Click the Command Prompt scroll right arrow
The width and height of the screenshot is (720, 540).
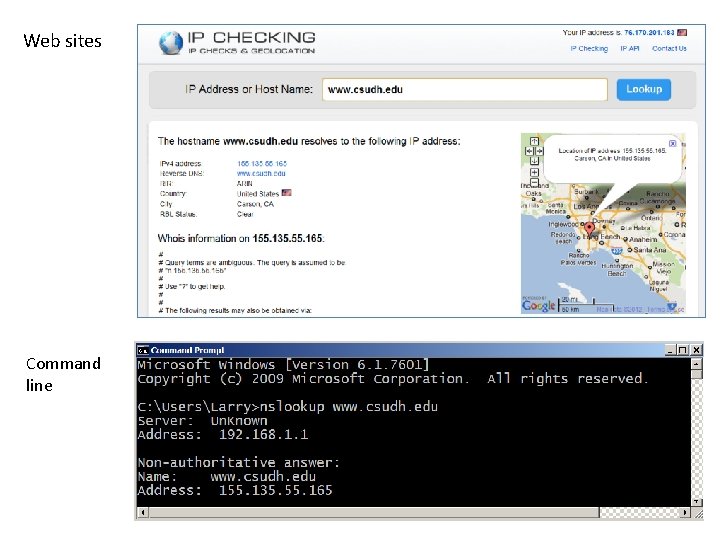click(x=685, y=512)
